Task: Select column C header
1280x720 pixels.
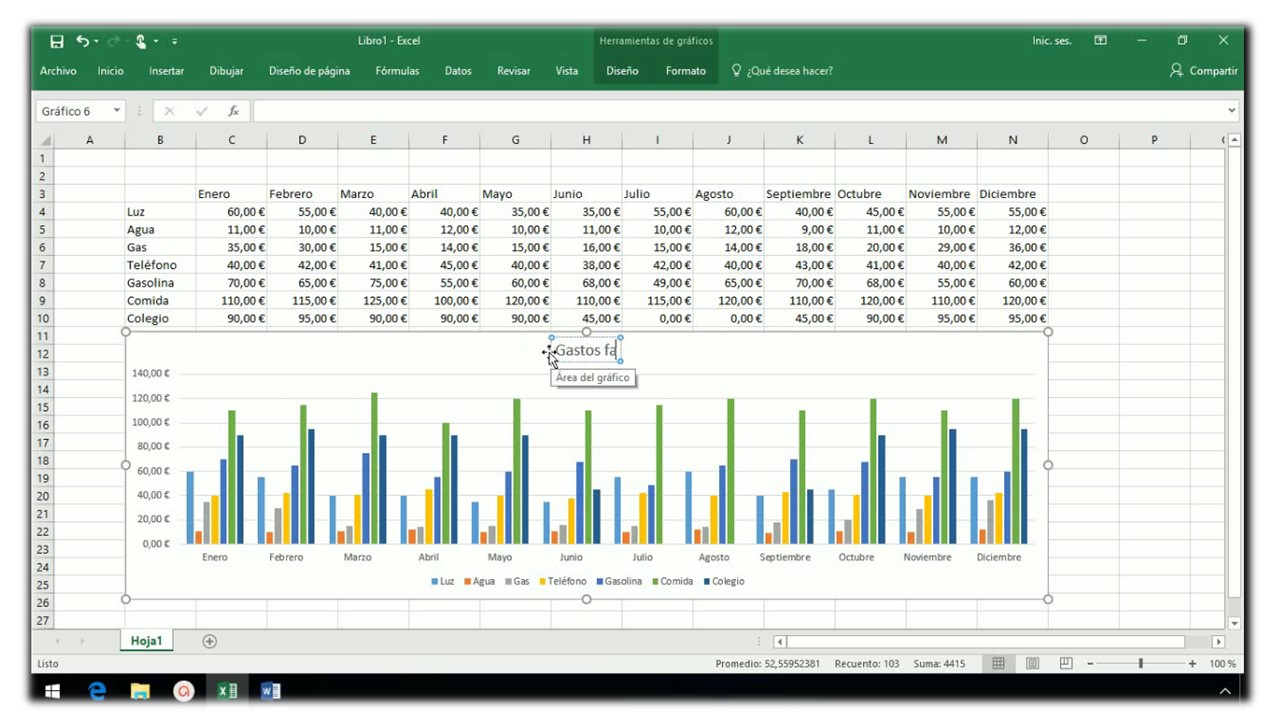Action: 231,140
